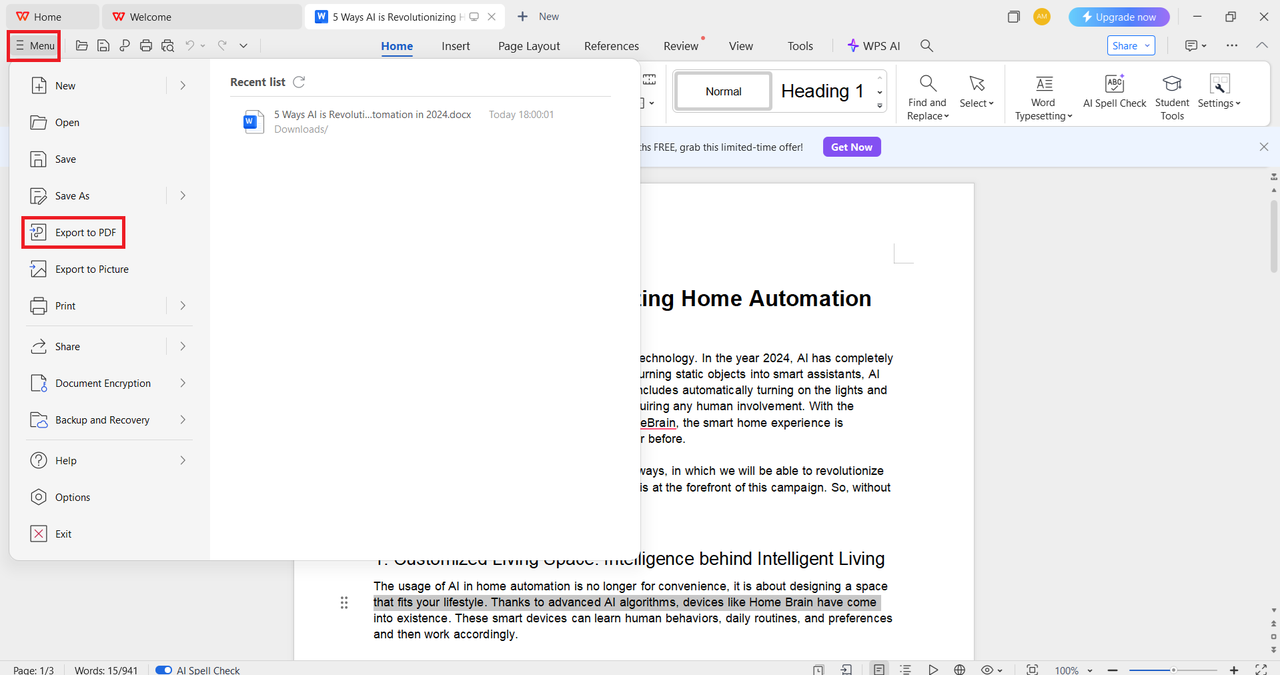Click the more options ellipsis icon
Viewport: 1280px width, 675px height.
point(1232,46)
